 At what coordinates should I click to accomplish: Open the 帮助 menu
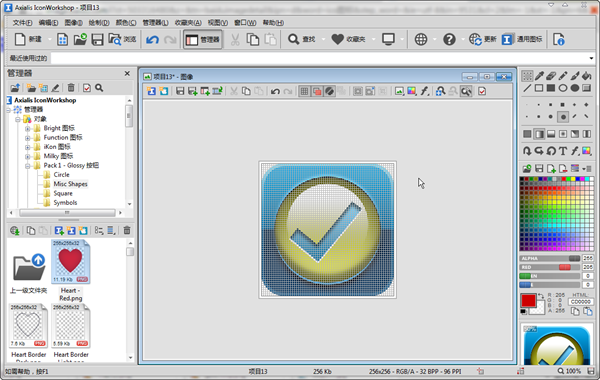coord(273,23)
